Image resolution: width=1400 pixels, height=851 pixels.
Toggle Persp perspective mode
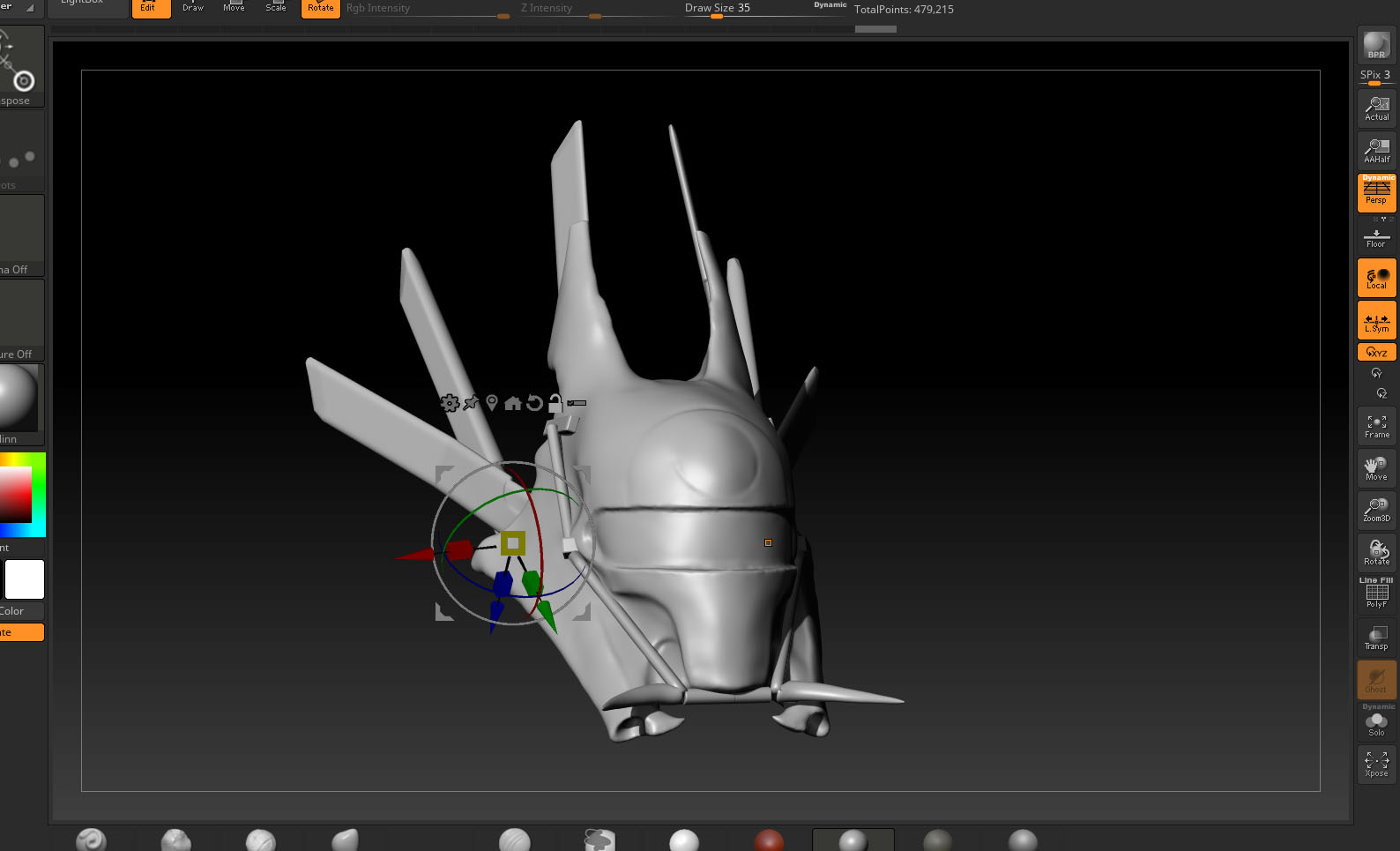coord(1376,193)
